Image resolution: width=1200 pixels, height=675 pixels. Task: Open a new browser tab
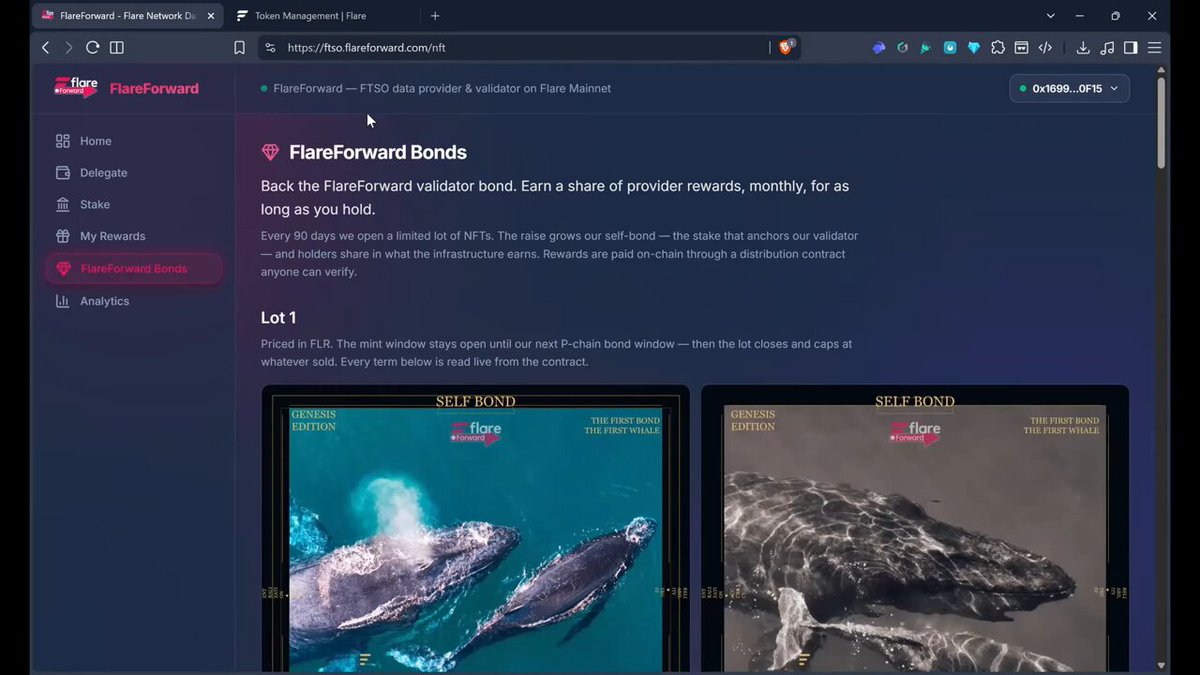pos(435,16)
